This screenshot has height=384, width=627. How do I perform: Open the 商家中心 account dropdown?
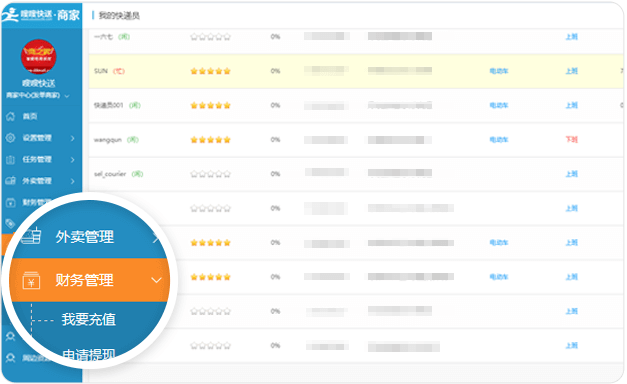point(38,96)
